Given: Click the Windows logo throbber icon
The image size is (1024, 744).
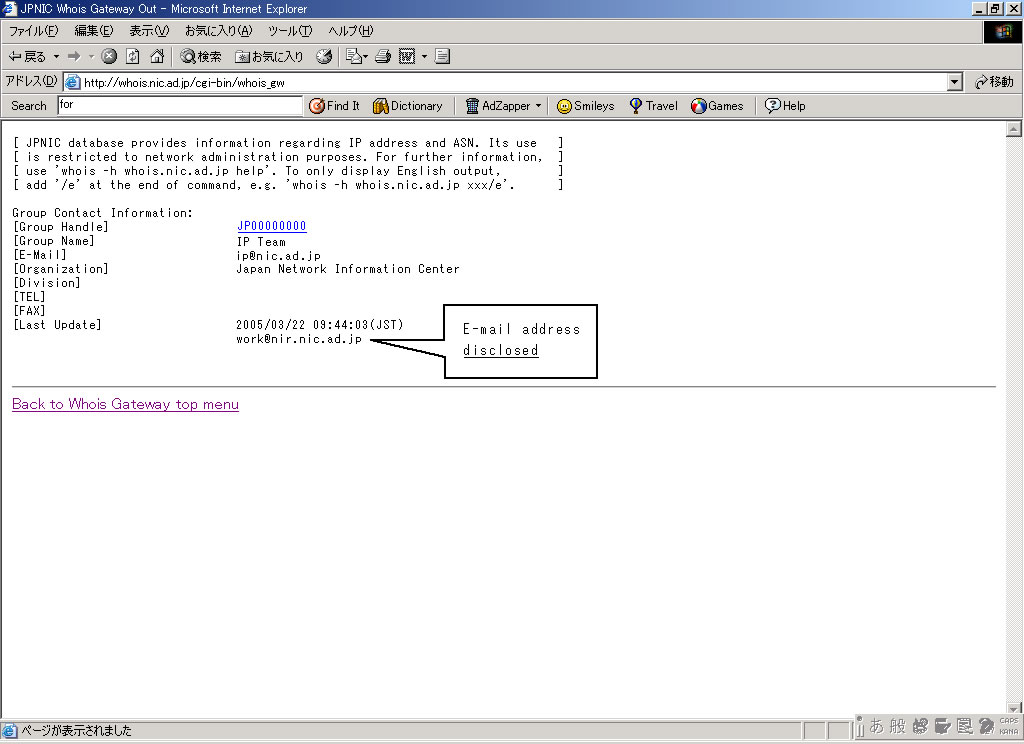Looking at the screenshot, I should click(1002, 32).
